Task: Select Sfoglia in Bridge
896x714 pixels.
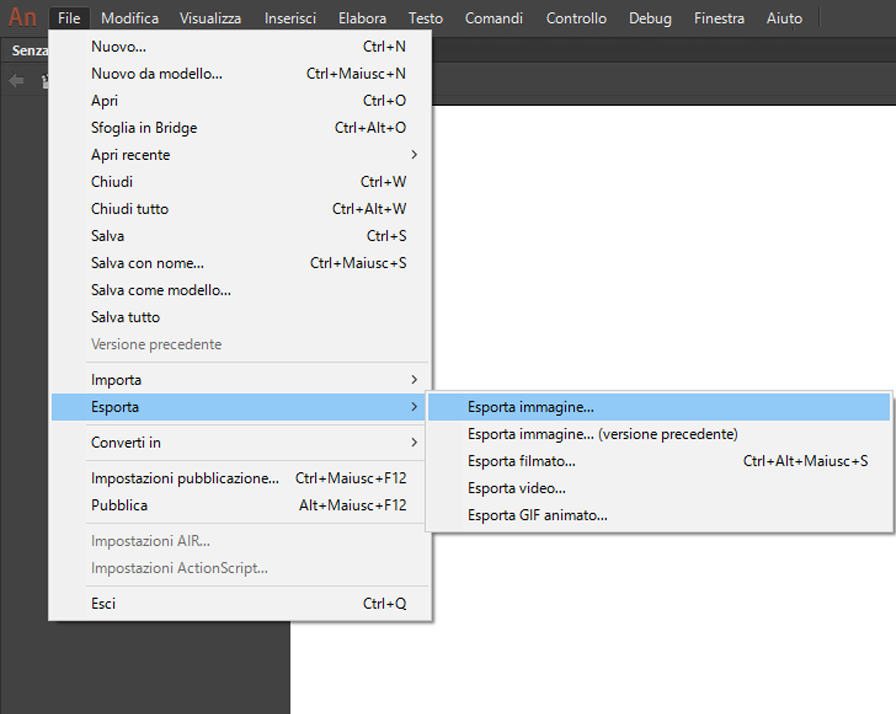Action: coord(144,128)
